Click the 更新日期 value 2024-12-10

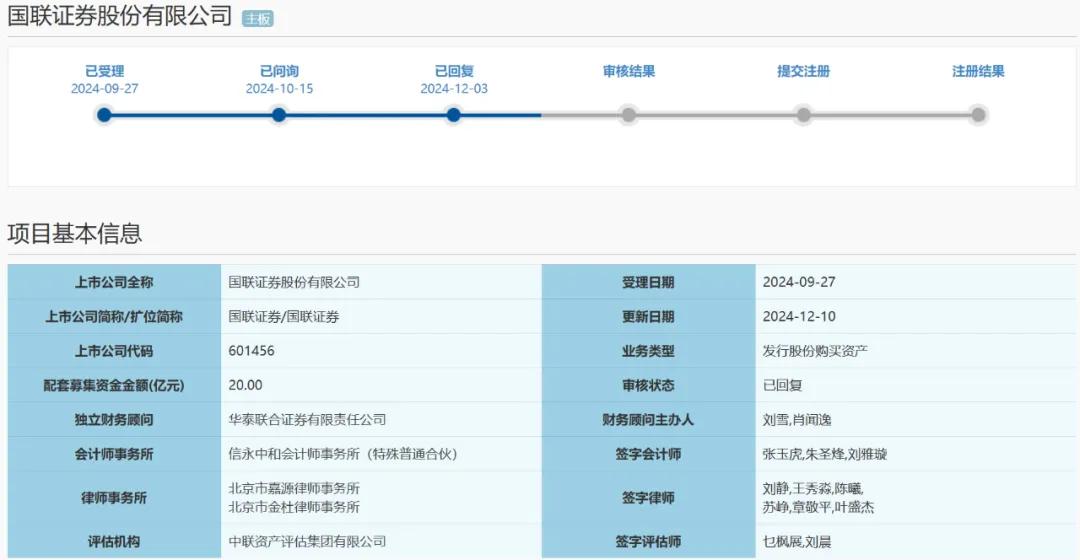coord(799,317)
